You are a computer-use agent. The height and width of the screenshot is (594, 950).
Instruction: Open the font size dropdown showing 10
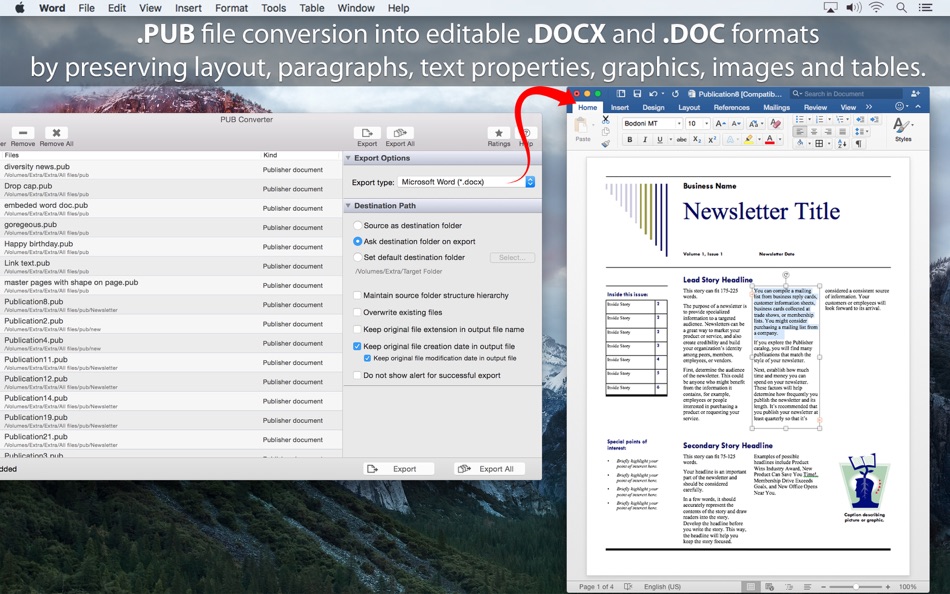point(706,124)
